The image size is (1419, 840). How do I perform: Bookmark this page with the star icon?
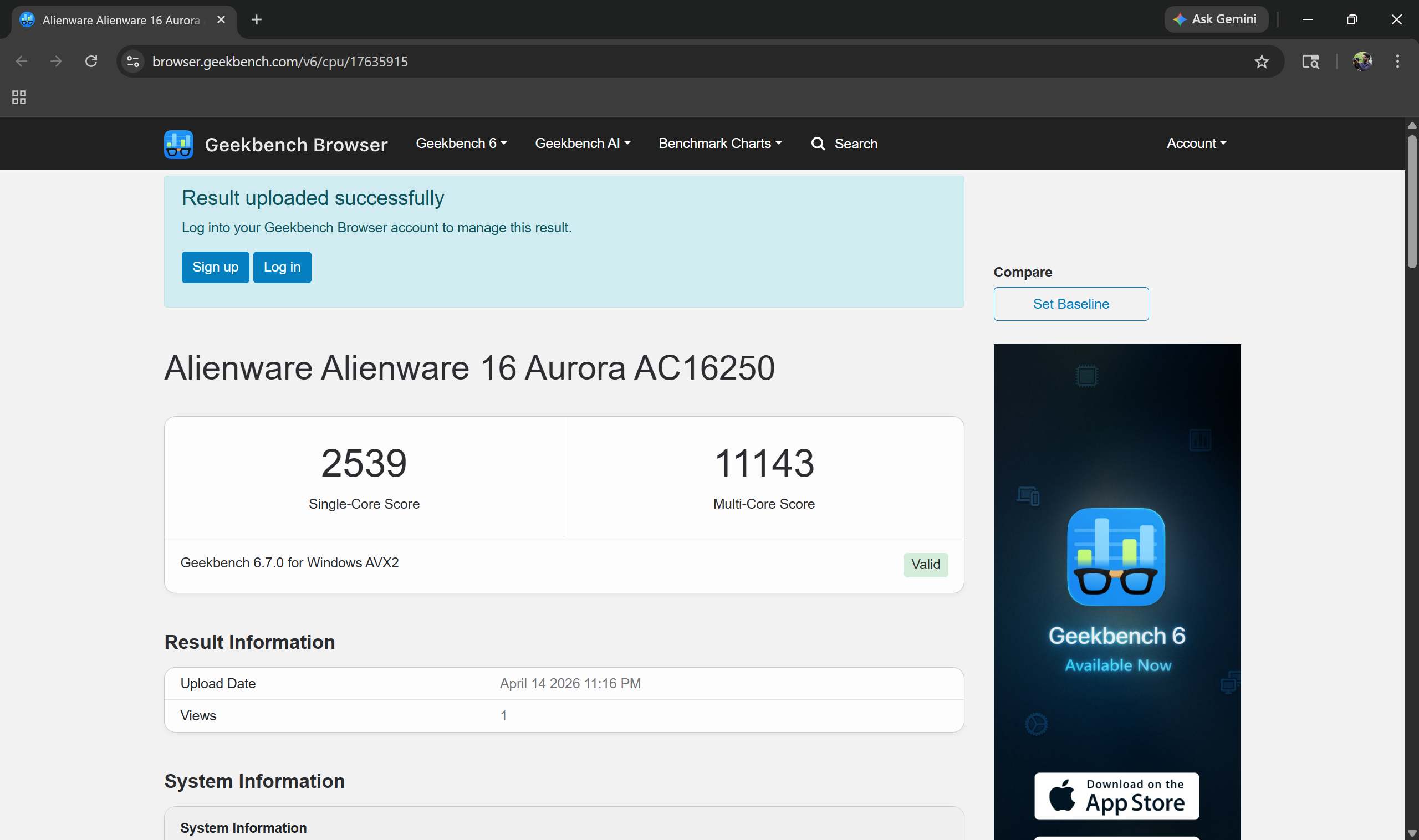(1262, 61)
